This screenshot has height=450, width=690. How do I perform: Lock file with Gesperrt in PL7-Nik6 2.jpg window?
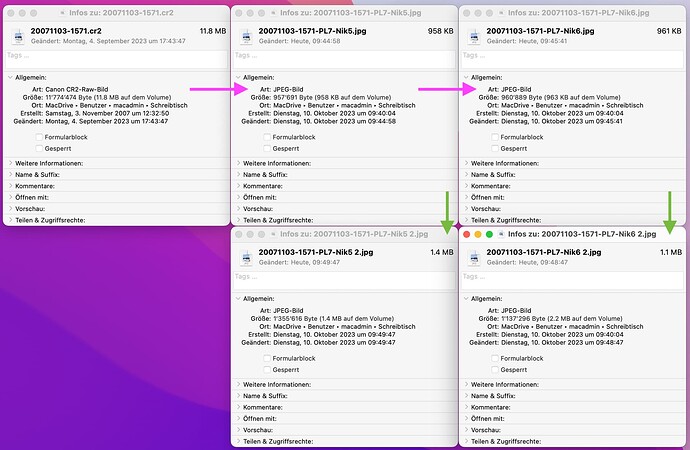click(495, 370)
